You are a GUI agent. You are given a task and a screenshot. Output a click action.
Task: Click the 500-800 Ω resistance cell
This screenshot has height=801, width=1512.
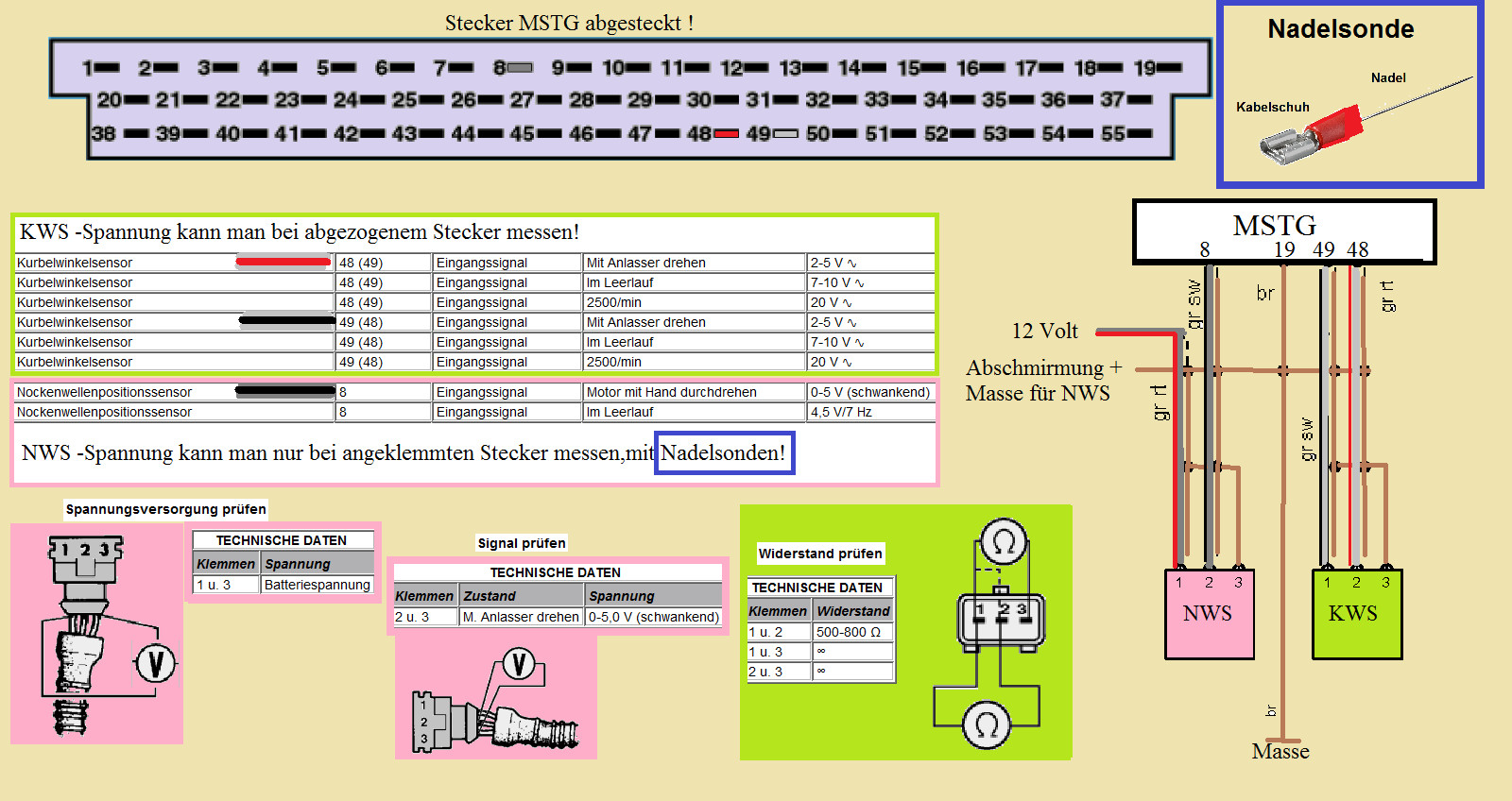(x=852, y=632)
